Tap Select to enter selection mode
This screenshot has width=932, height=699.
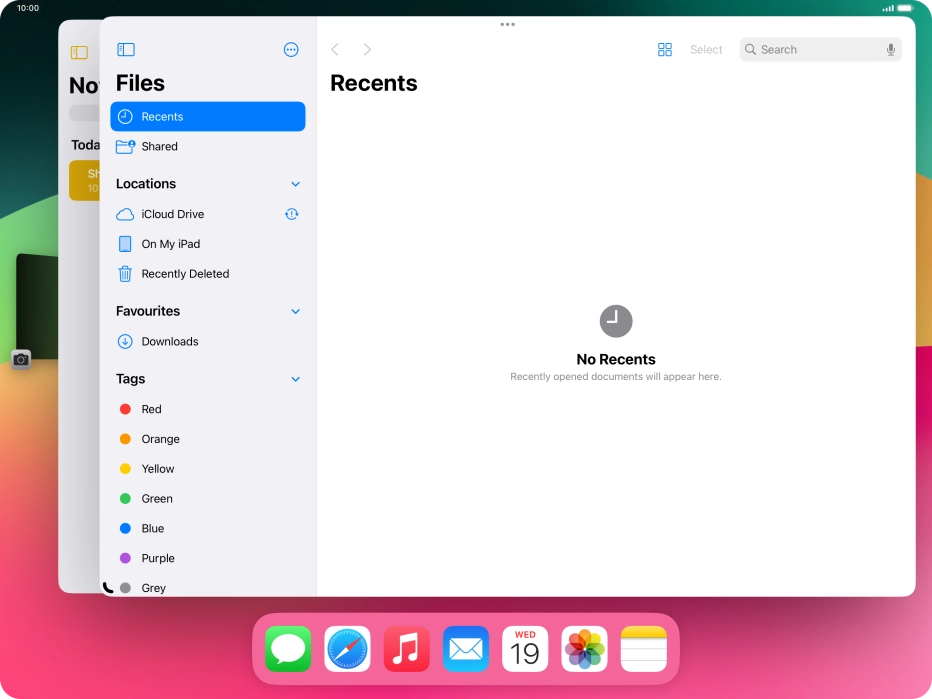tap(706, 49)
